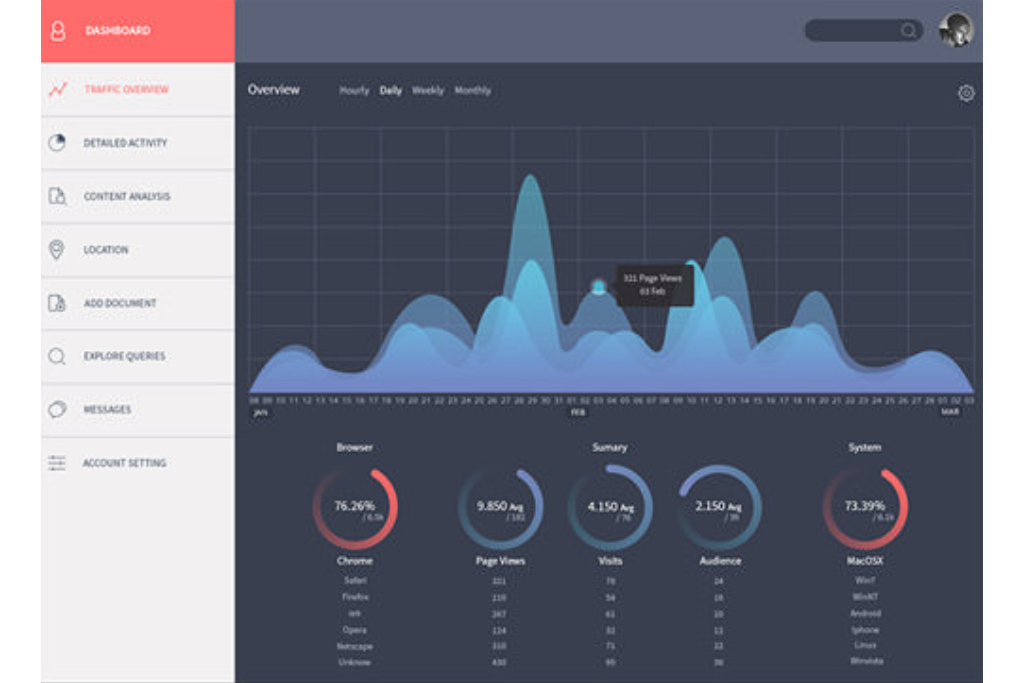Image resolution: width=1024 pixels, height=683 pixels.
Task: Type in the header search field
Action: point(852,31)
